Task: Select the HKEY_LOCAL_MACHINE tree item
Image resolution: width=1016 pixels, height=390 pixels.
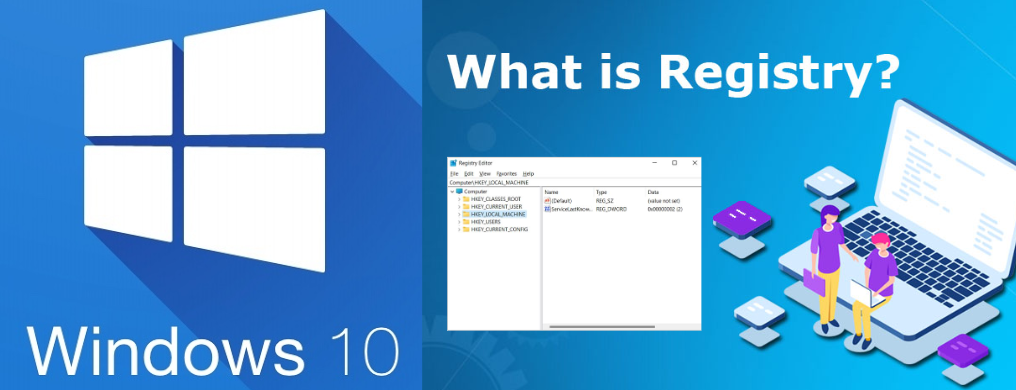Action: pyautogui.click(x=494, y=214)
